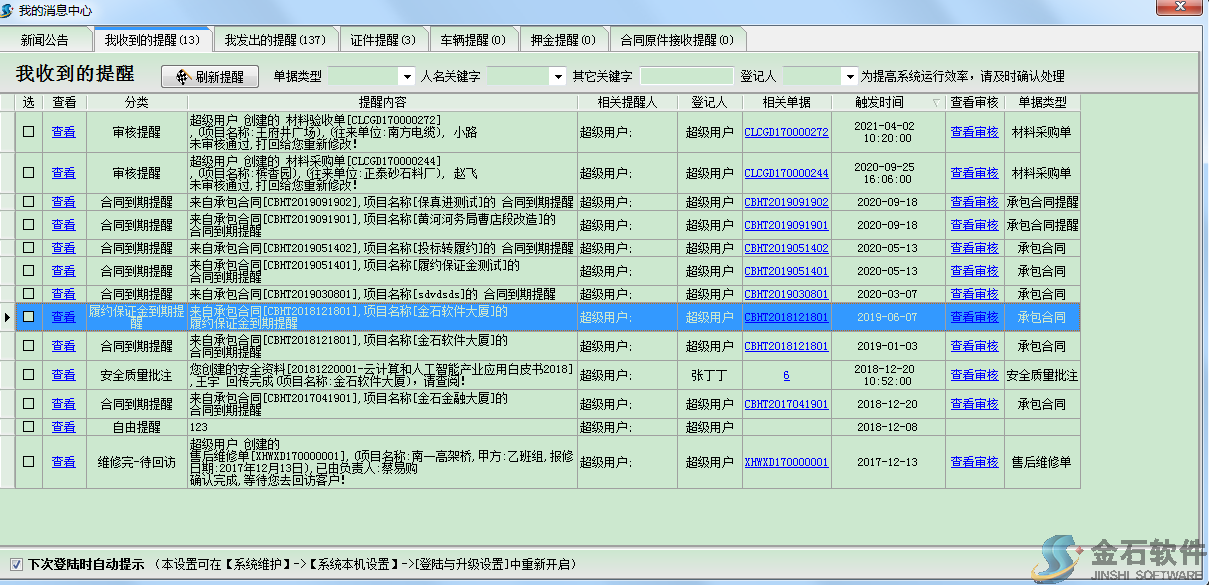This screenshot has height=585, width=1209.
Task: Click 查看审核 for the 安全质量批注 row
Action: coord(974,375)
